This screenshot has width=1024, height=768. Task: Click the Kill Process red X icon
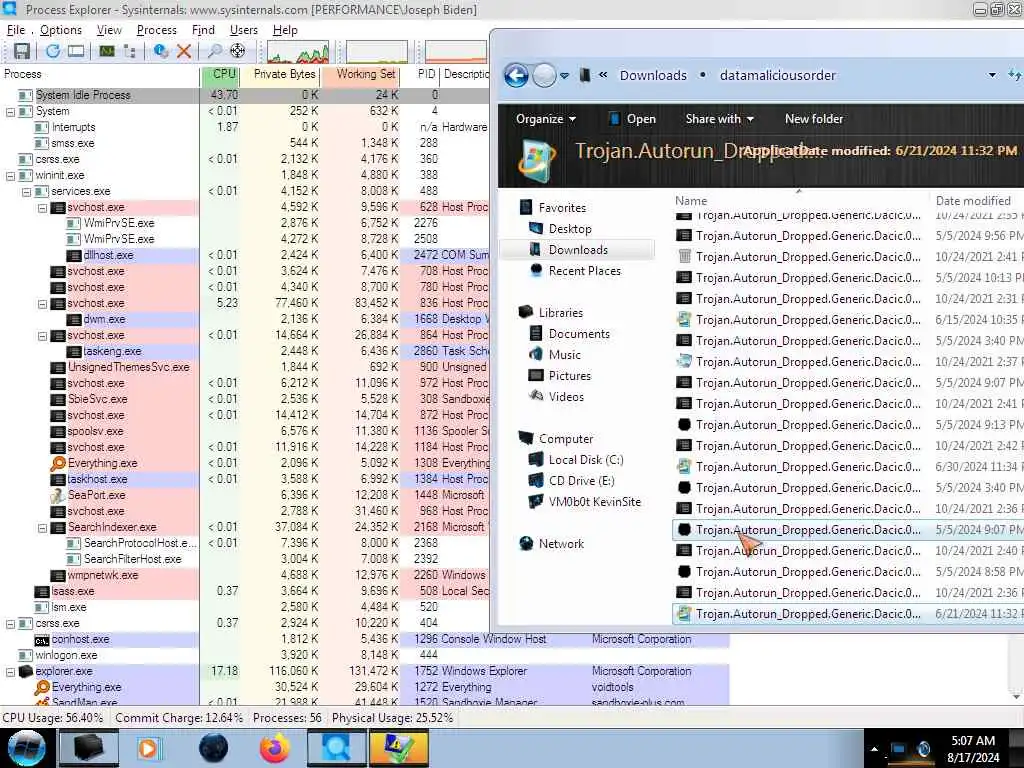pos(184,51)
